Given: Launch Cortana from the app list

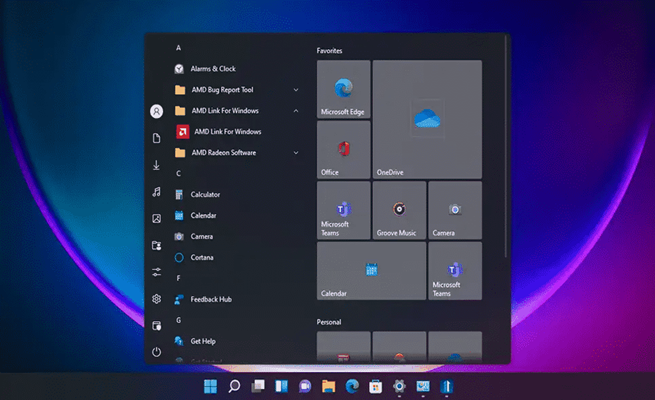Looking at the screenshot, I should [201, 257].
